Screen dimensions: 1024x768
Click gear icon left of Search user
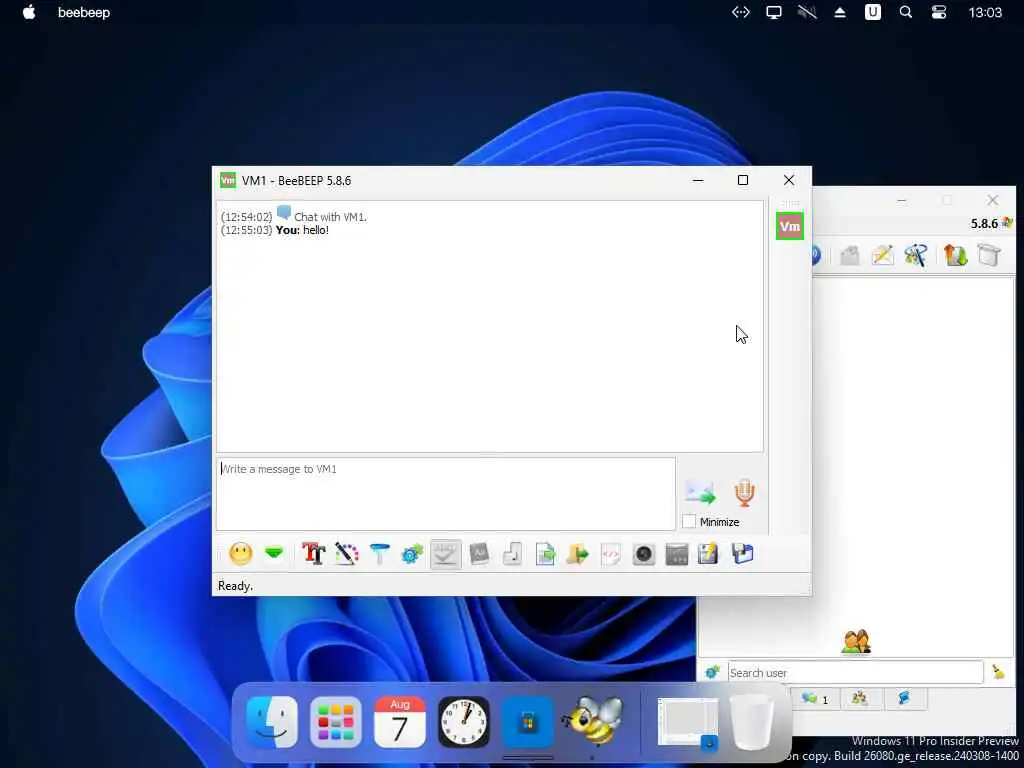712,672
